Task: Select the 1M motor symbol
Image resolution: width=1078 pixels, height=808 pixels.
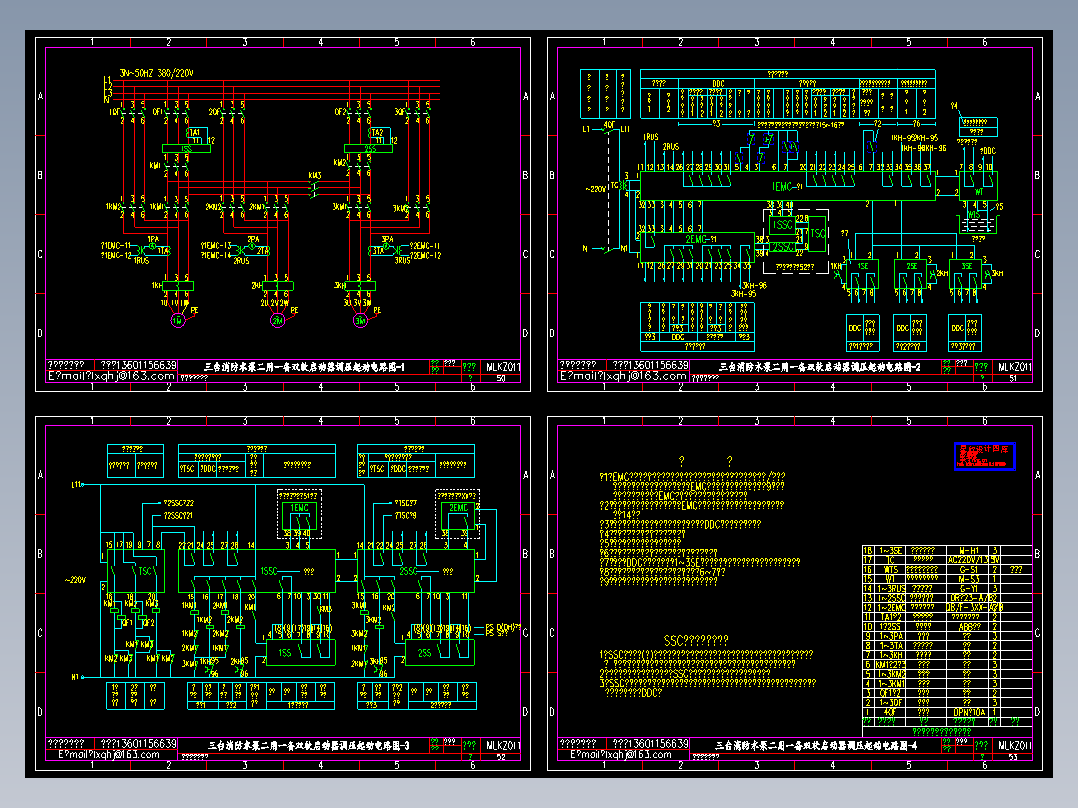Action: click(177, 320)
